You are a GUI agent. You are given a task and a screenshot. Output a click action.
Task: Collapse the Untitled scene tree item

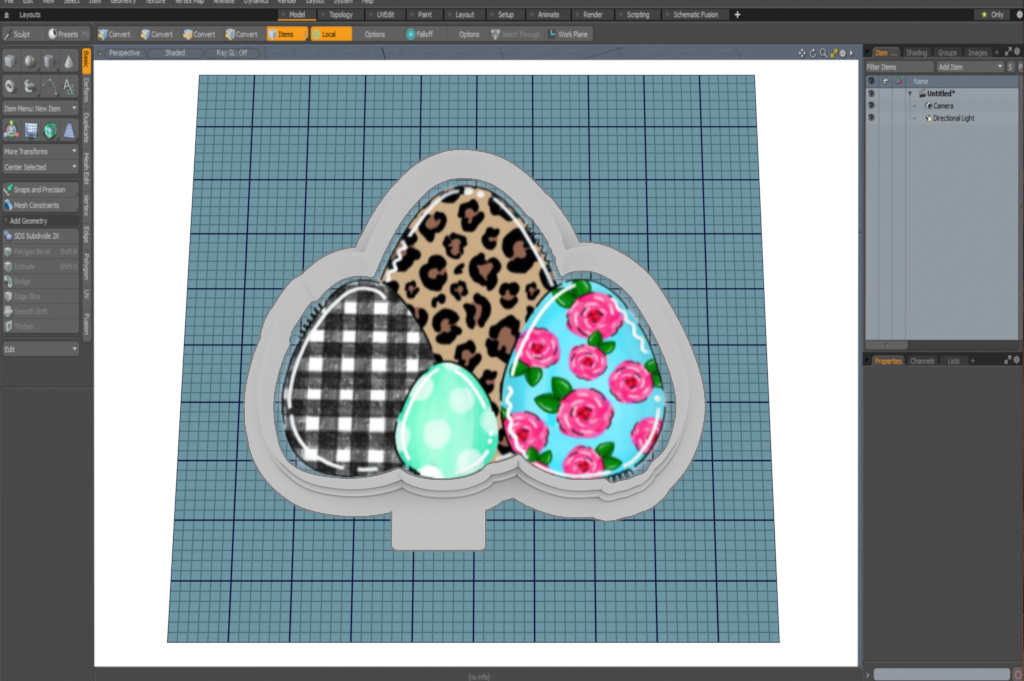click(x=910, y=93)
